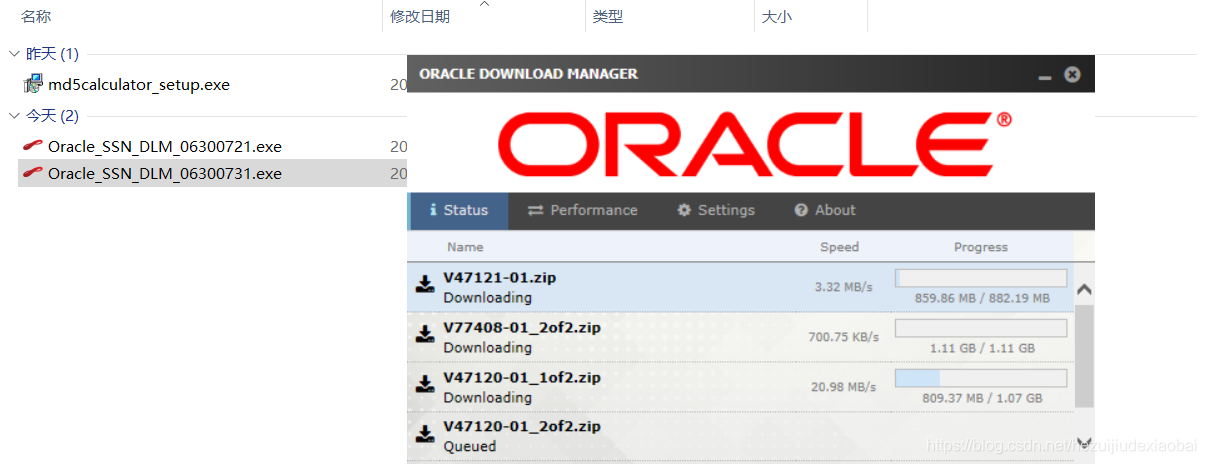
Task: Click the Downloading status of V47121-01.zip
Action: [x=488, y=298]
